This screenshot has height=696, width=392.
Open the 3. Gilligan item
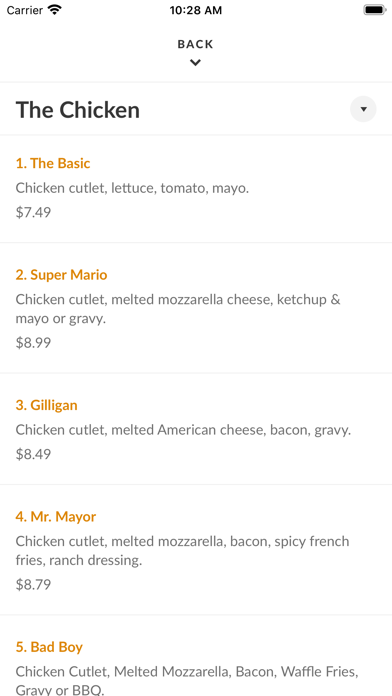[x=47, y=405]
